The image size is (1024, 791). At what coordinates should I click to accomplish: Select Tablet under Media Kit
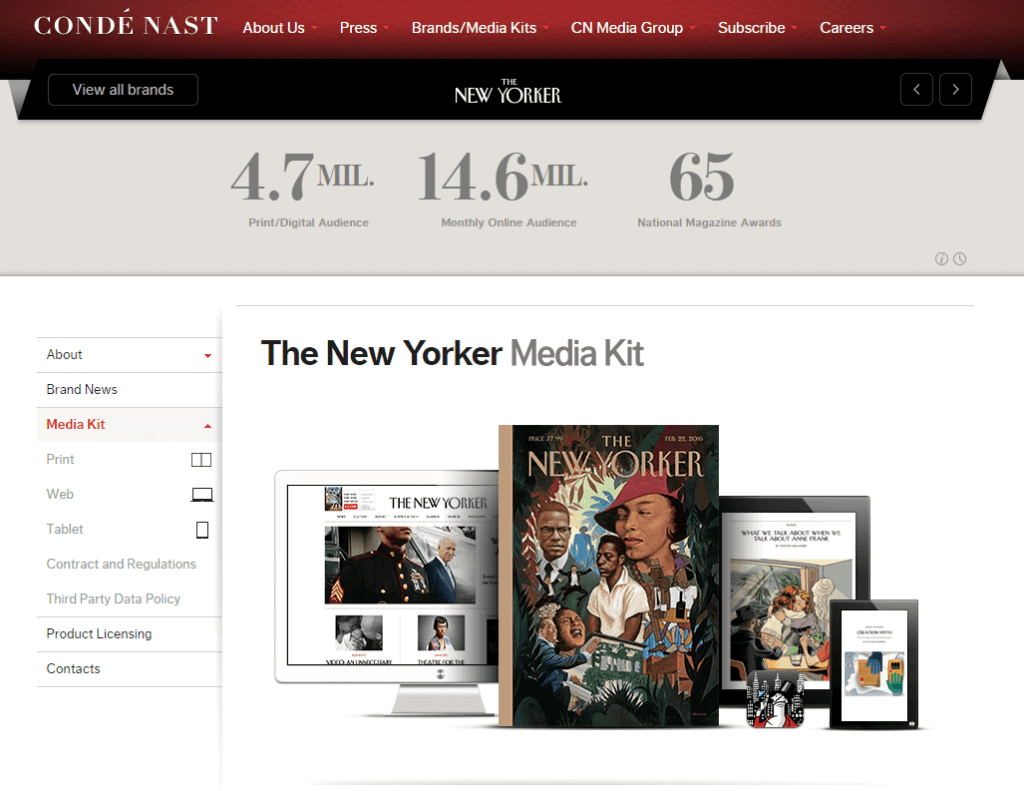65,529
